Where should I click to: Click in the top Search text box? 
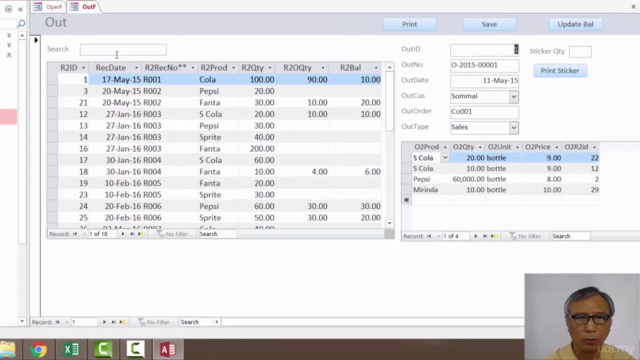coord(123,50)
